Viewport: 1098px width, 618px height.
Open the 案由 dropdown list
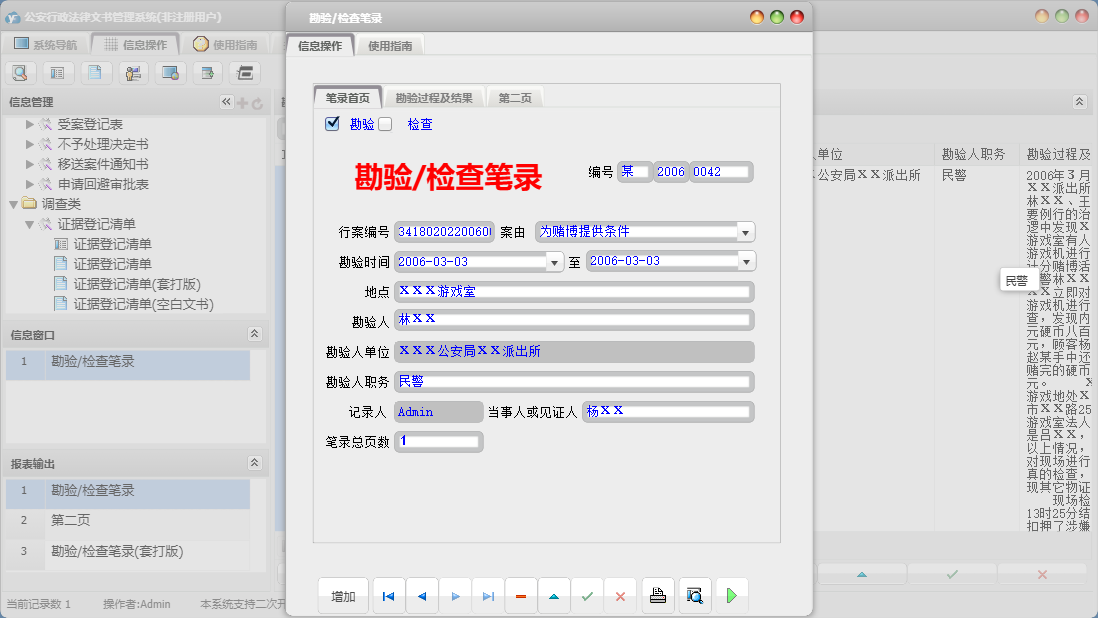744,231
